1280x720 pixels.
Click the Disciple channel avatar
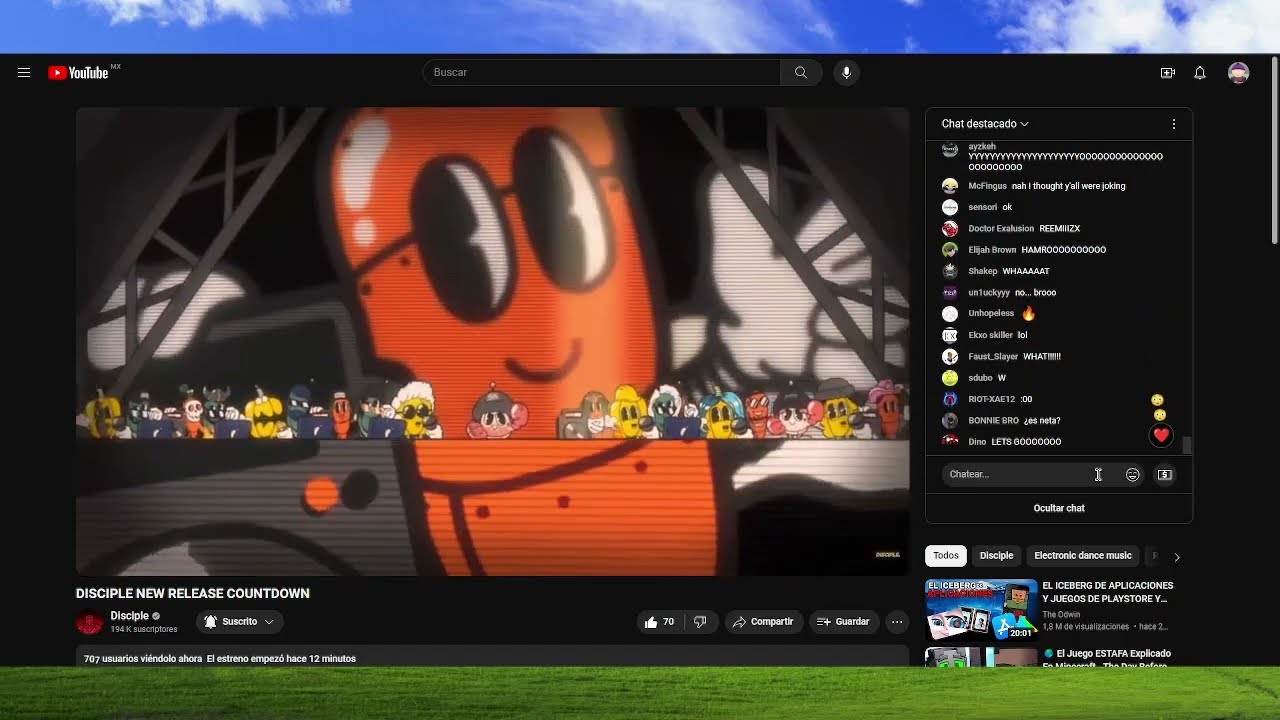pos(90,622)
